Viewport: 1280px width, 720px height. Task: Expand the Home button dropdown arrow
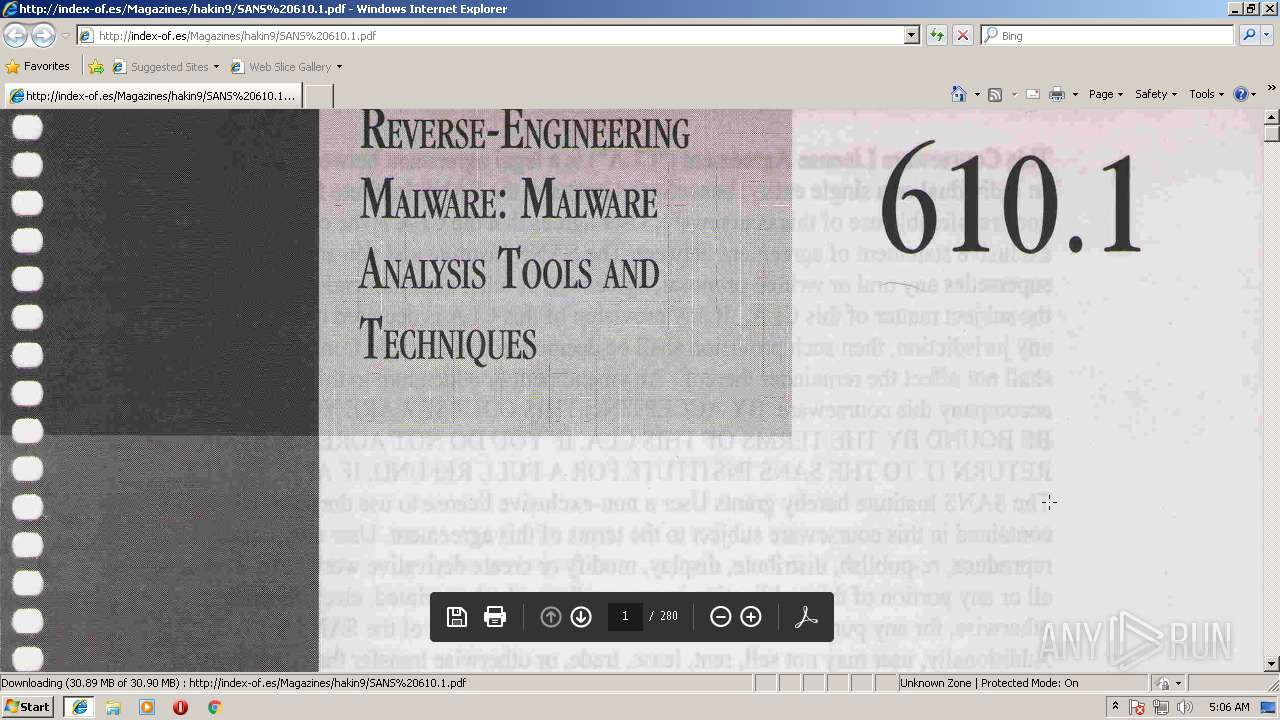pos(977,94)
